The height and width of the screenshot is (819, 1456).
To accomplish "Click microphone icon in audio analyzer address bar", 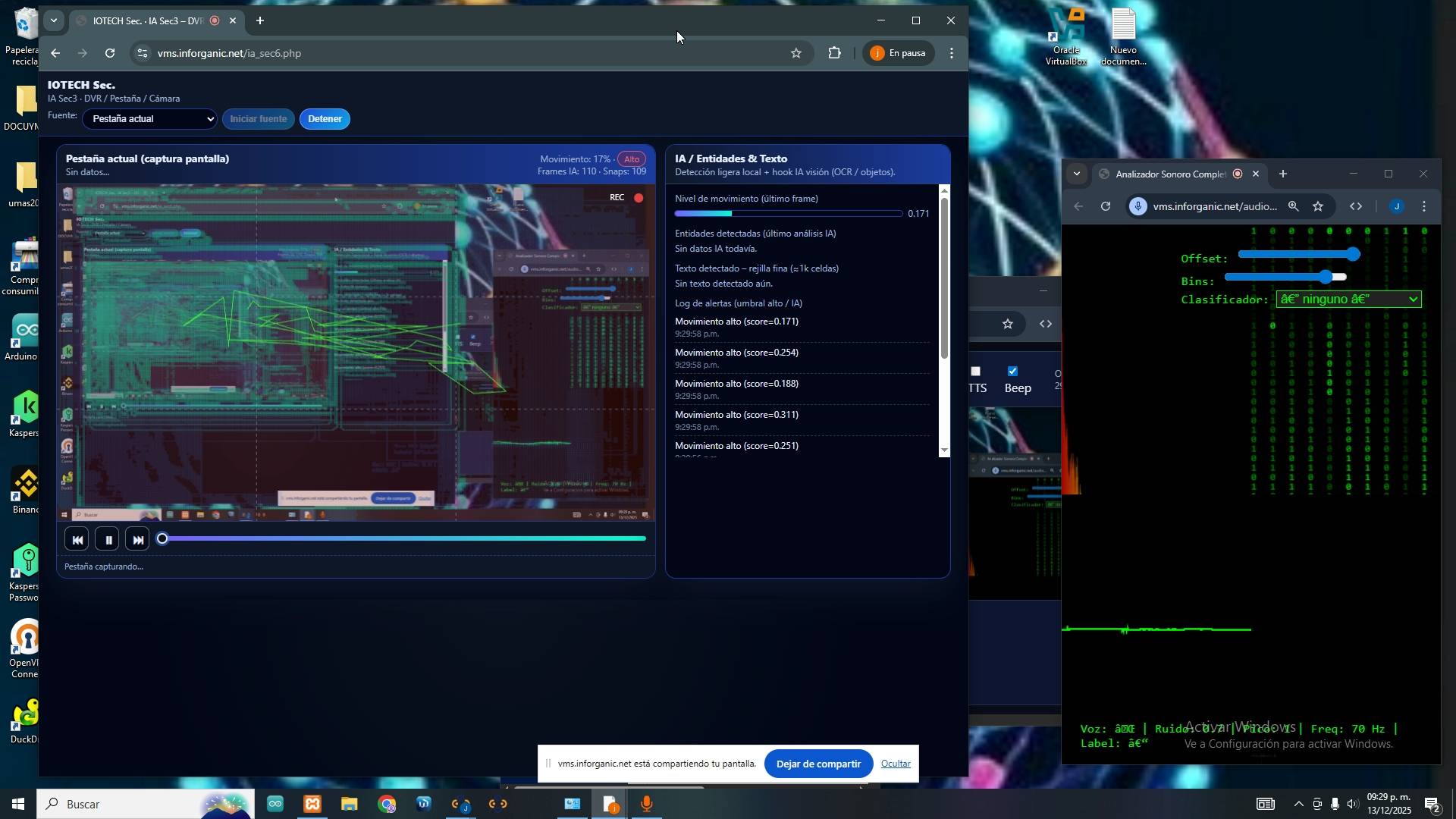I will pos(1138,206).
